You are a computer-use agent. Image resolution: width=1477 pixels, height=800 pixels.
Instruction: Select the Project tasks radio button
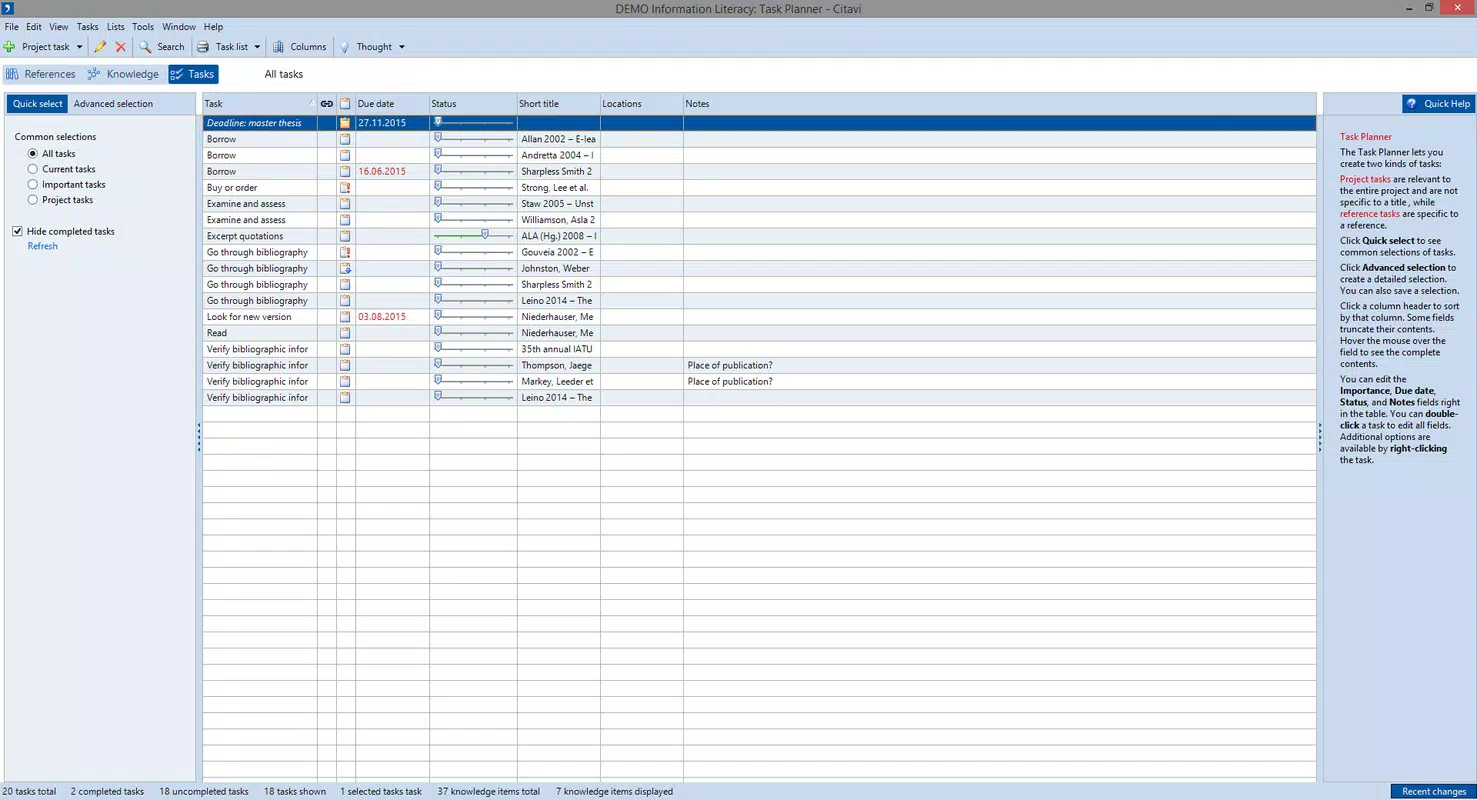(x=33, y=200)
